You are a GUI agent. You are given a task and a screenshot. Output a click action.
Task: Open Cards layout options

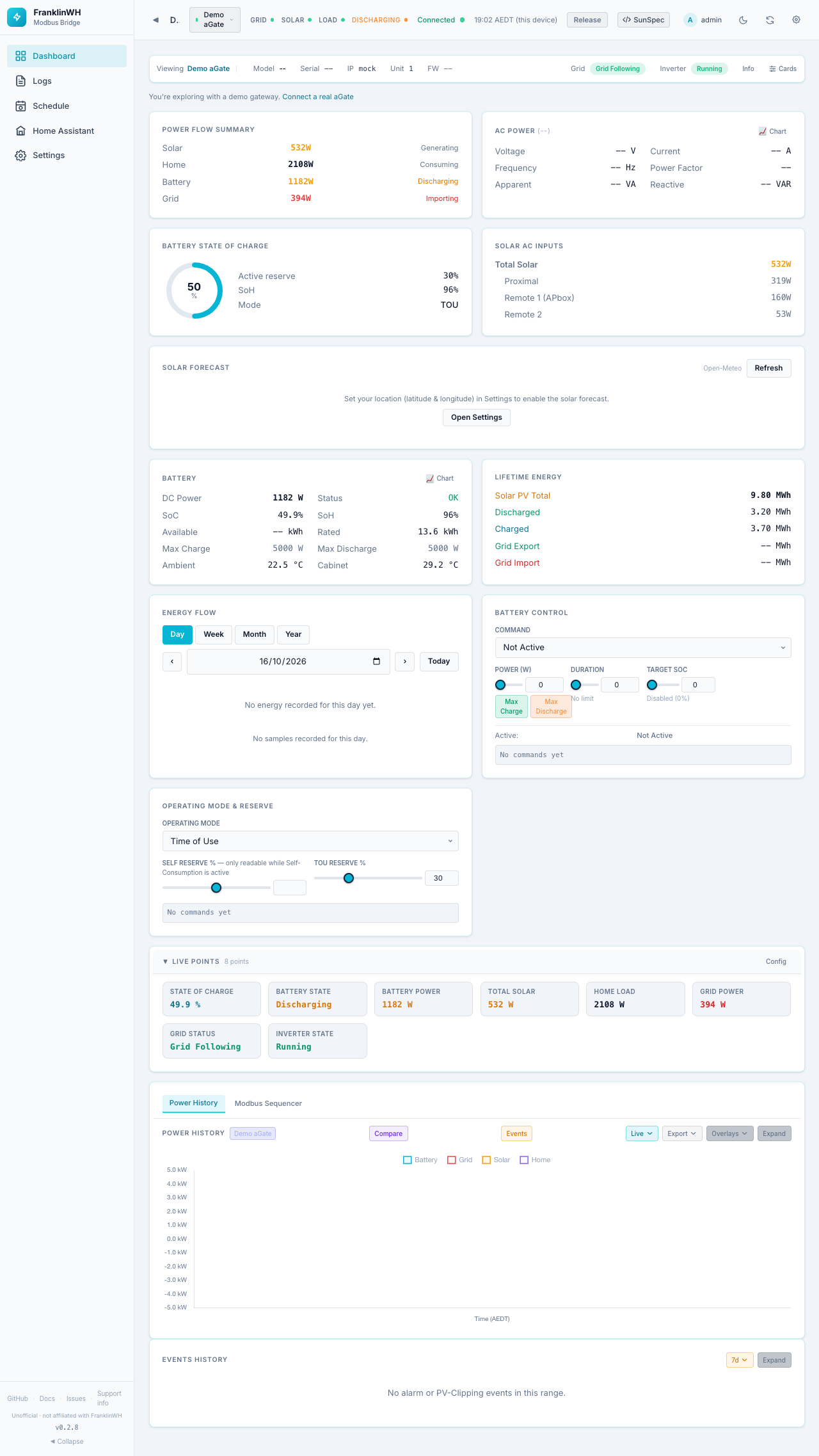[783, 68]
